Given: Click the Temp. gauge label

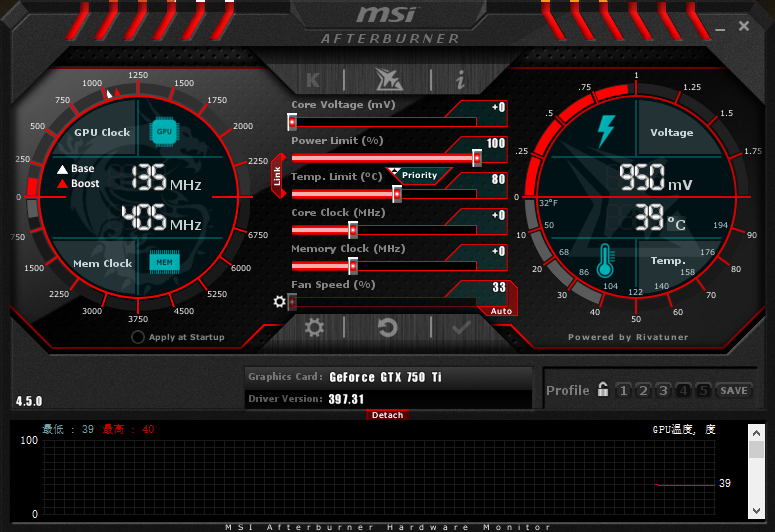Looking at the screenshot, I should 668,261.
